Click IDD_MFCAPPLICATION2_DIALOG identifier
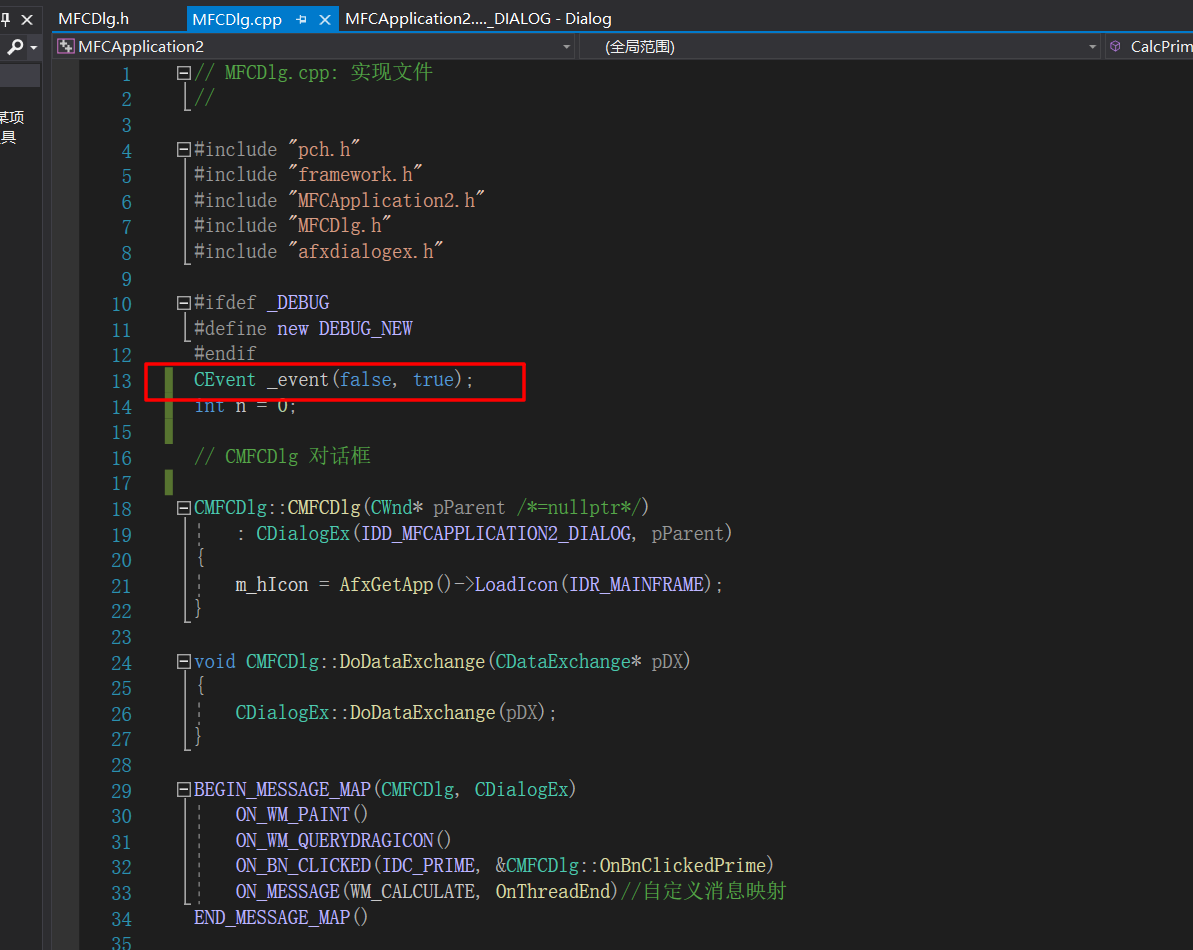1193x950 pixels. tap(496, 533)
